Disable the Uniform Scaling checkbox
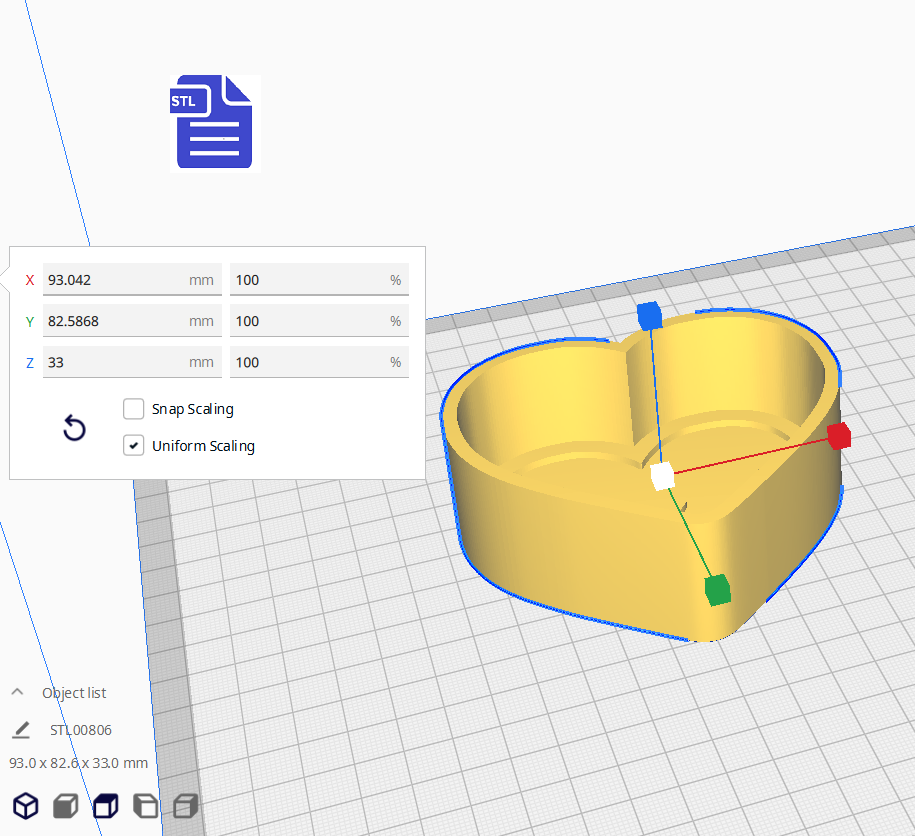915x836 pixels. [x=133, y=446]
